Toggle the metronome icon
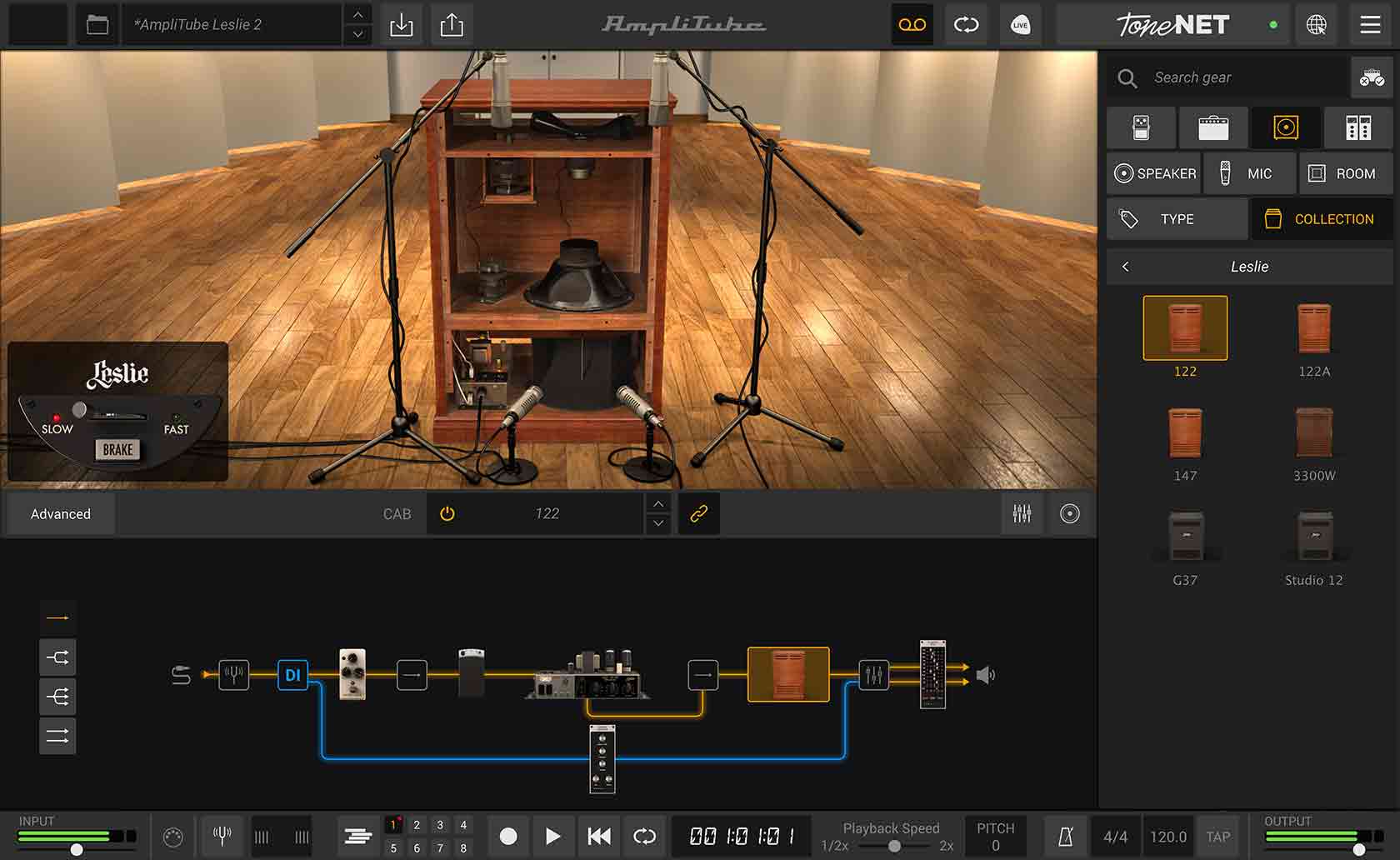Viewport: 1400px width, 860px height. (1065, 836)
